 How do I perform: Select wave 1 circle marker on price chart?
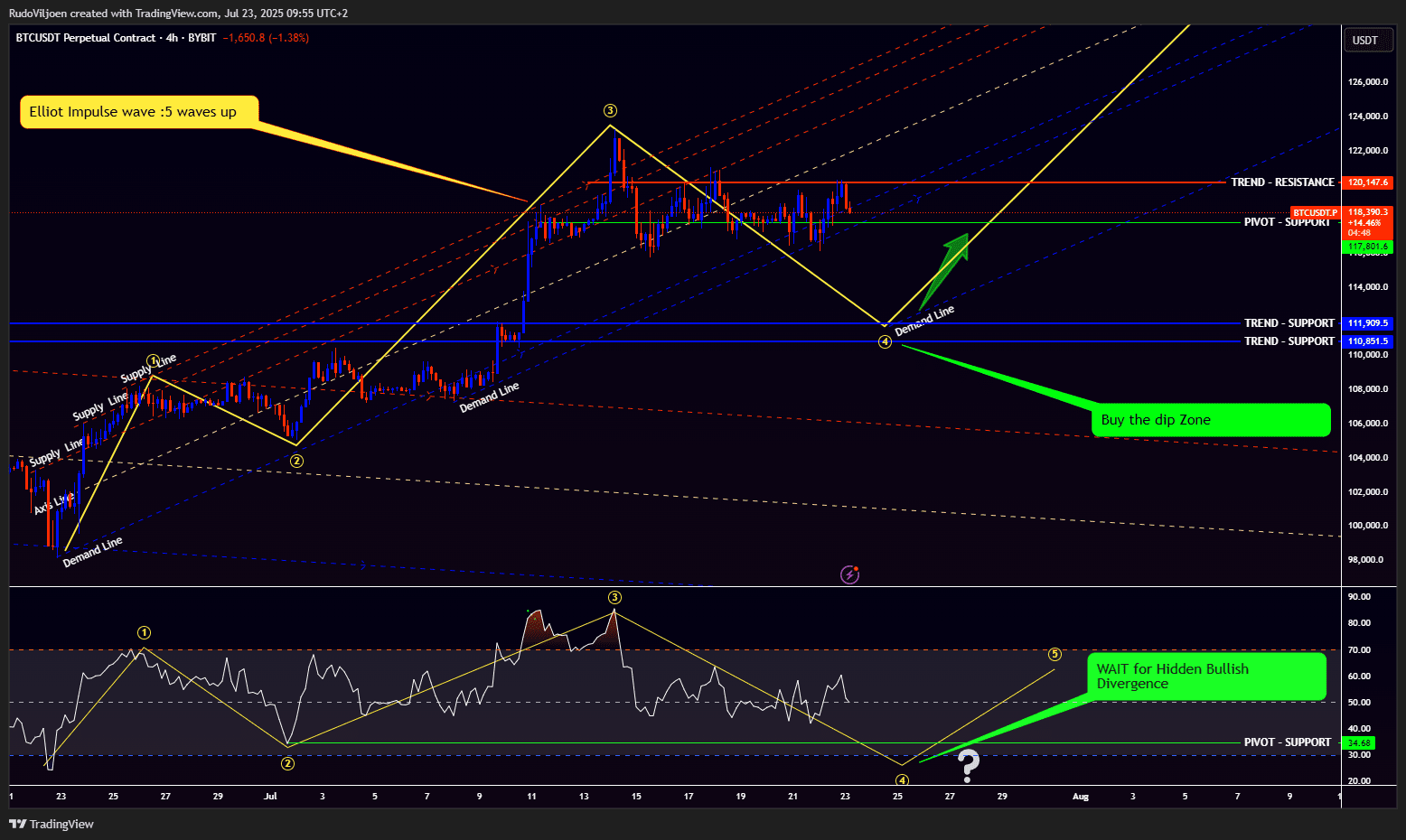154,361
